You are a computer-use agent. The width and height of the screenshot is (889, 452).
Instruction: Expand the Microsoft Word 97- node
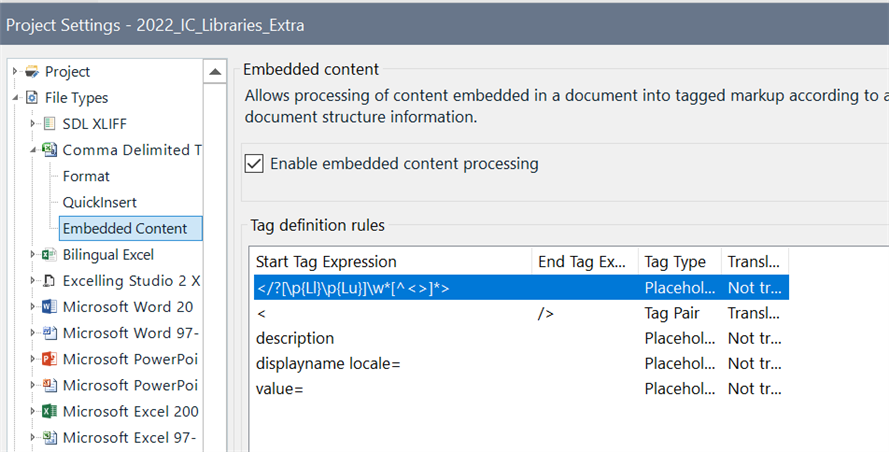tap(33, 333)
